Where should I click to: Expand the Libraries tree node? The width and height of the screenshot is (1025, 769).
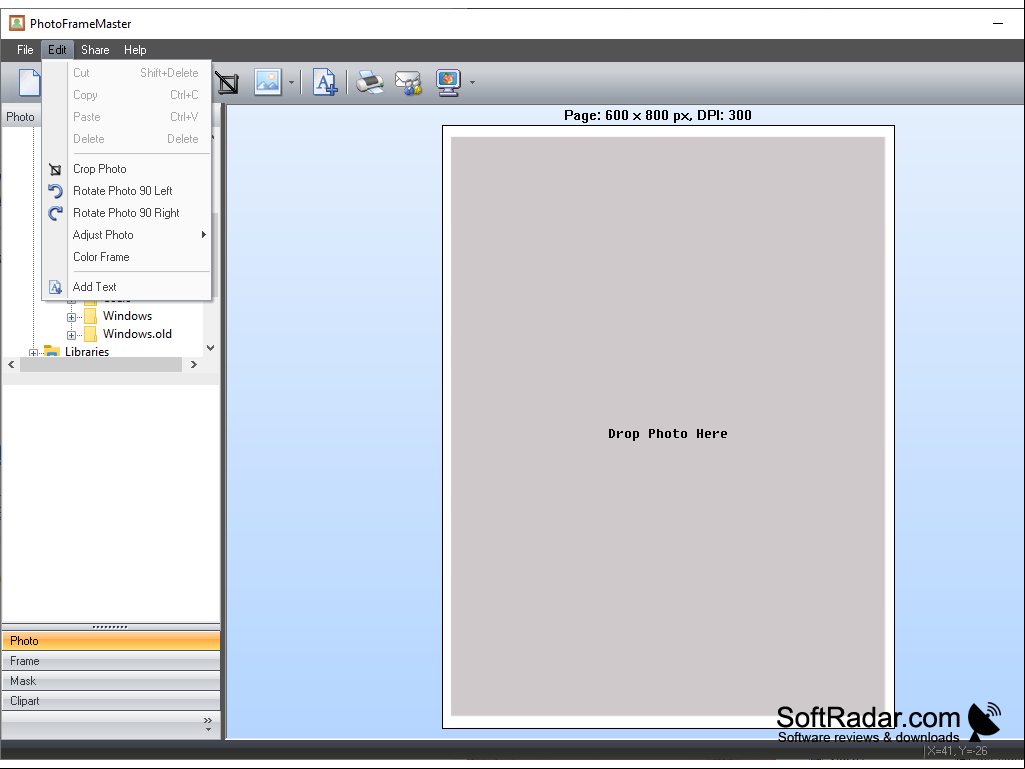point(33,353)
